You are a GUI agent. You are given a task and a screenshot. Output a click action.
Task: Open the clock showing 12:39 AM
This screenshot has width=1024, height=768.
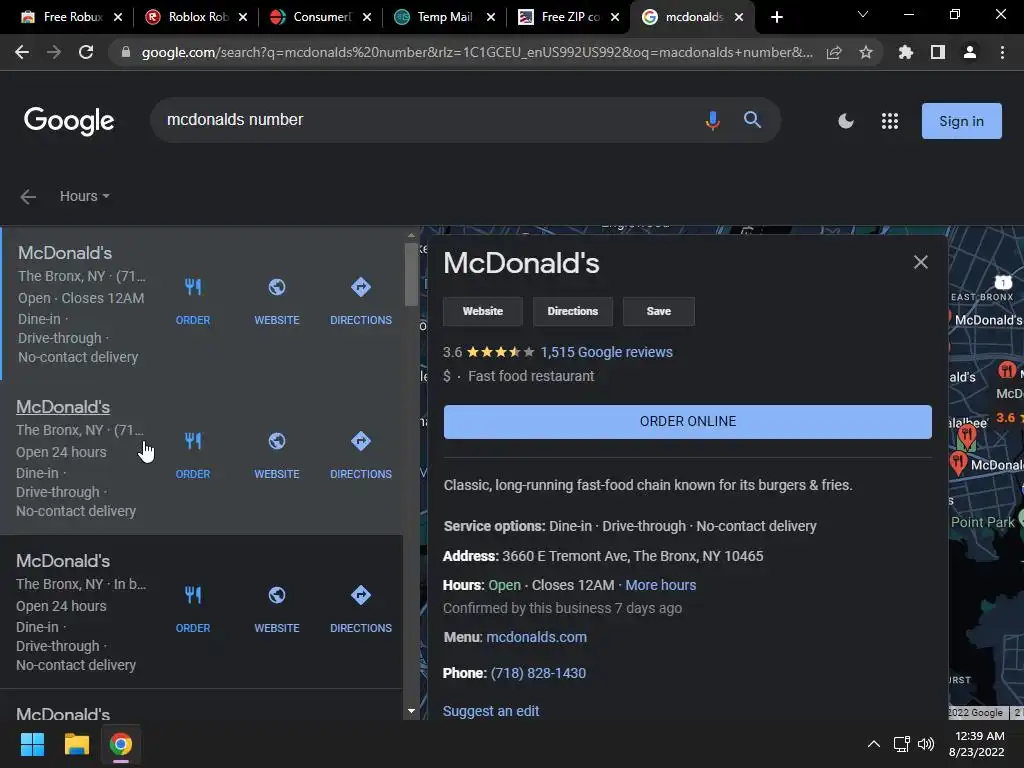[977, 744]
